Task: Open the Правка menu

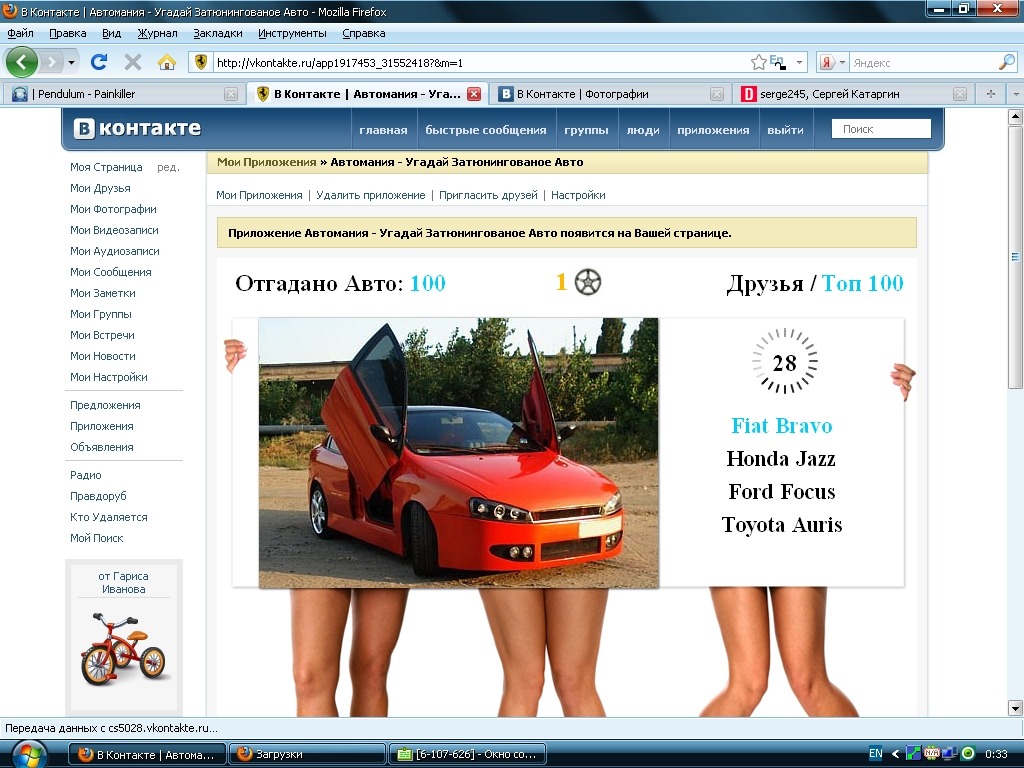Action: point(67,33)
